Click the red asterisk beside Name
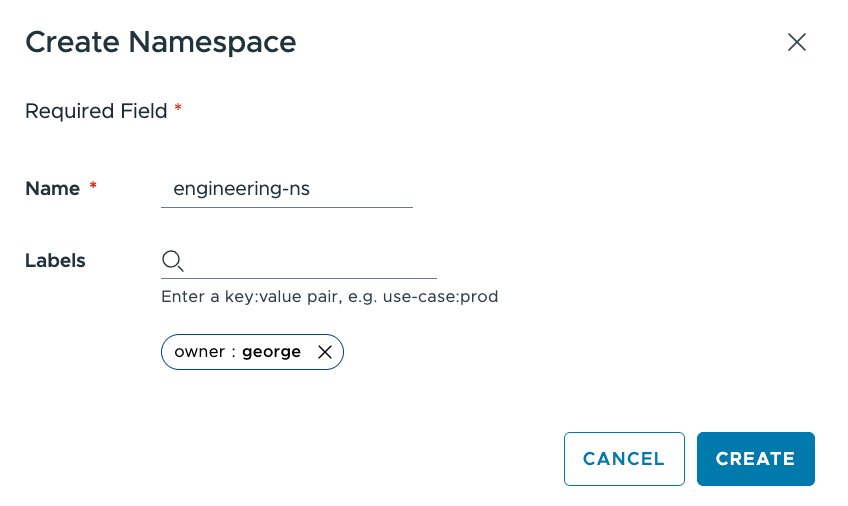The image size is (848, 506). tap(93, 187)
